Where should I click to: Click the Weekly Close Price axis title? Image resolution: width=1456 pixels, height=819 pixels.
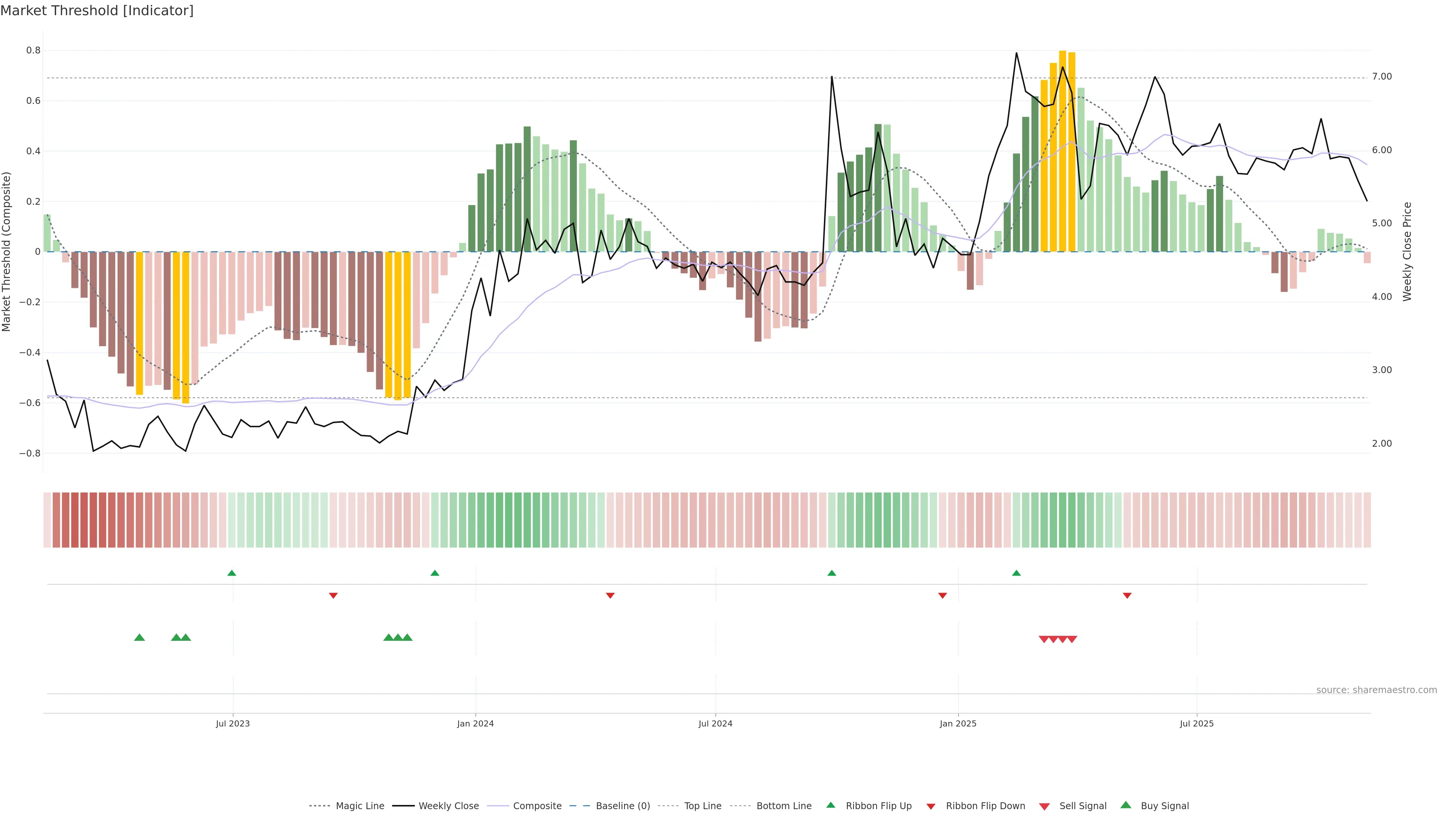(x=1407, y=251)
